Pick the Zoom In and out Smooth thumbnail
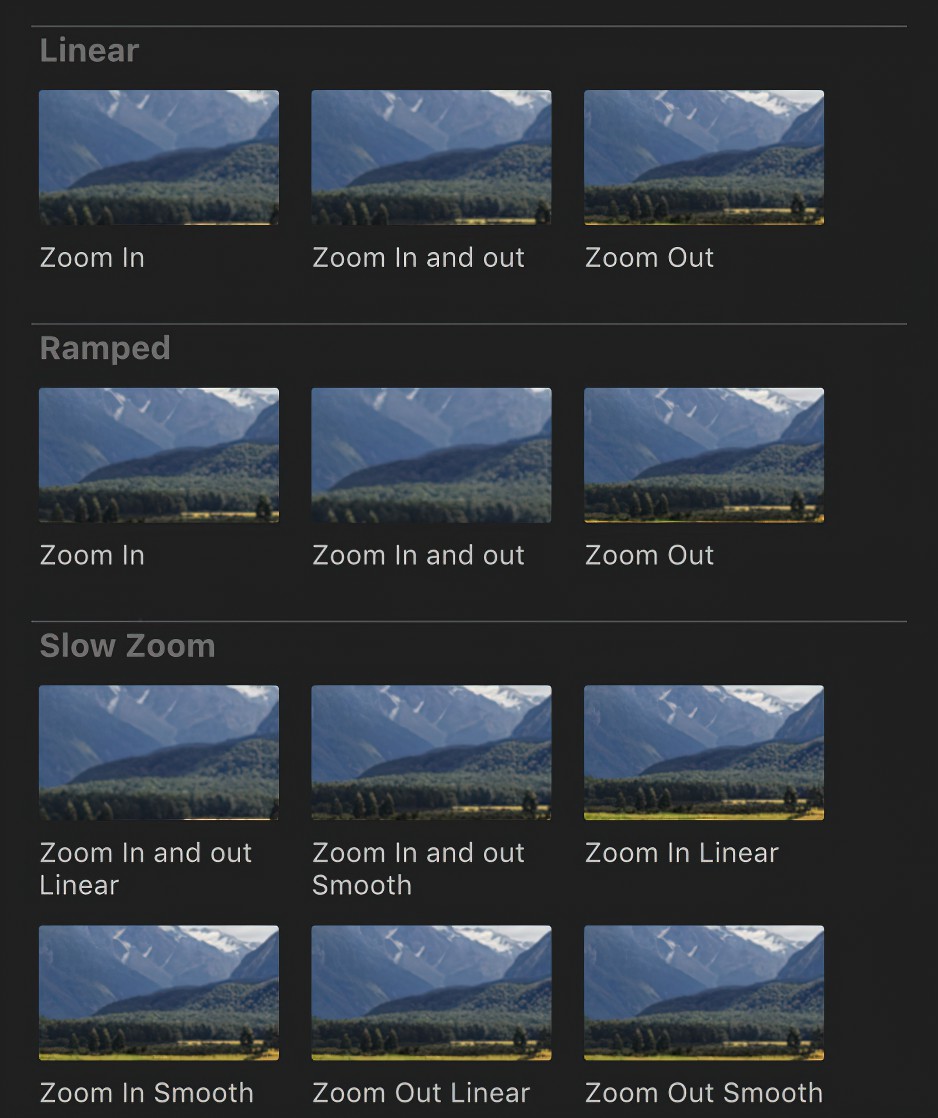The width and height of the screenshot is (938, 1118). [431, 752]
